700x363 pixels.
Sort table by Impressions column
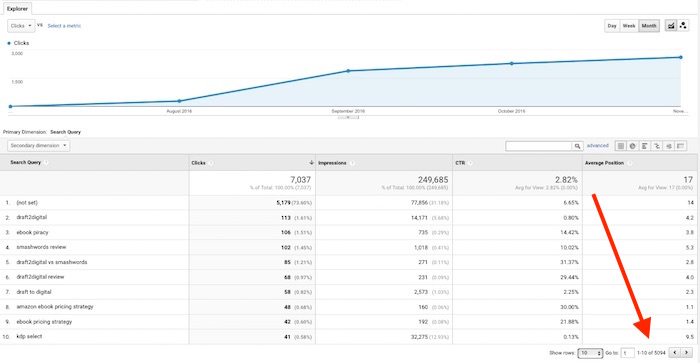pos(332,163)
